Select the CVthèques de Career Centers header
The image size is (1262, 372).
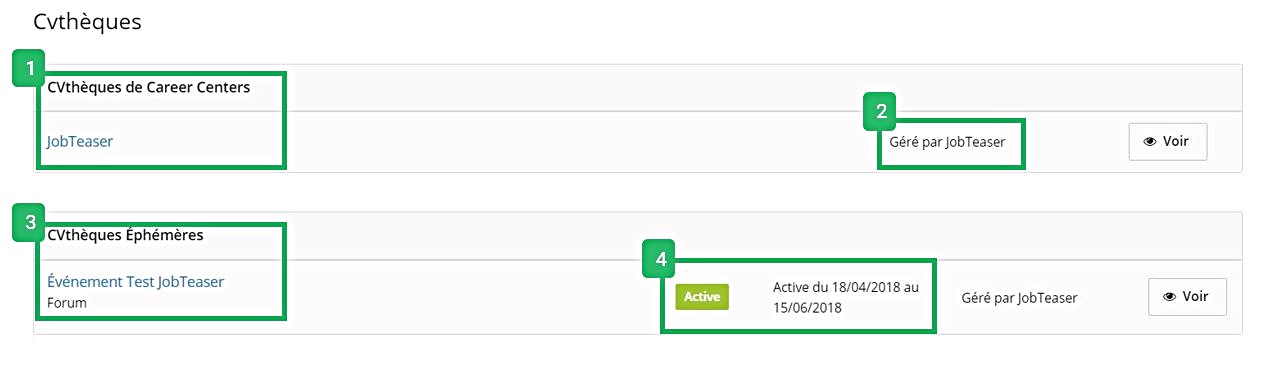149,87
